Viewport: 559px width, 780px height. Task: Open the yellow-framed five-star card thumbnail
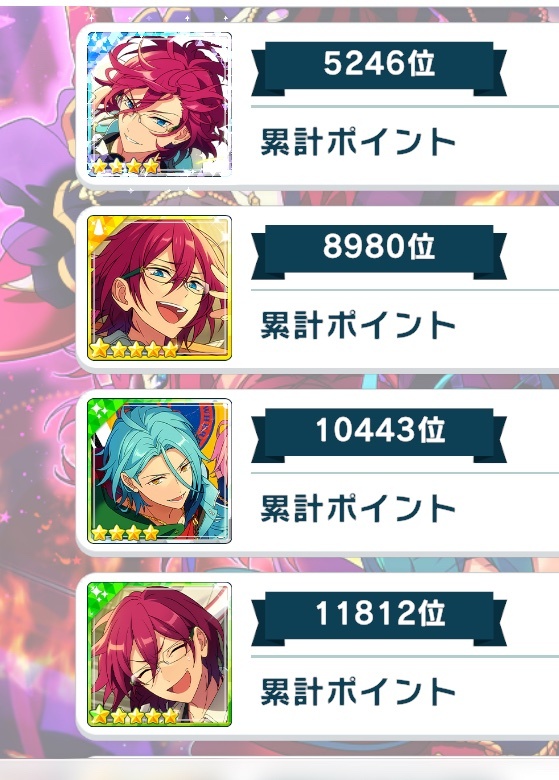(160, 288)
